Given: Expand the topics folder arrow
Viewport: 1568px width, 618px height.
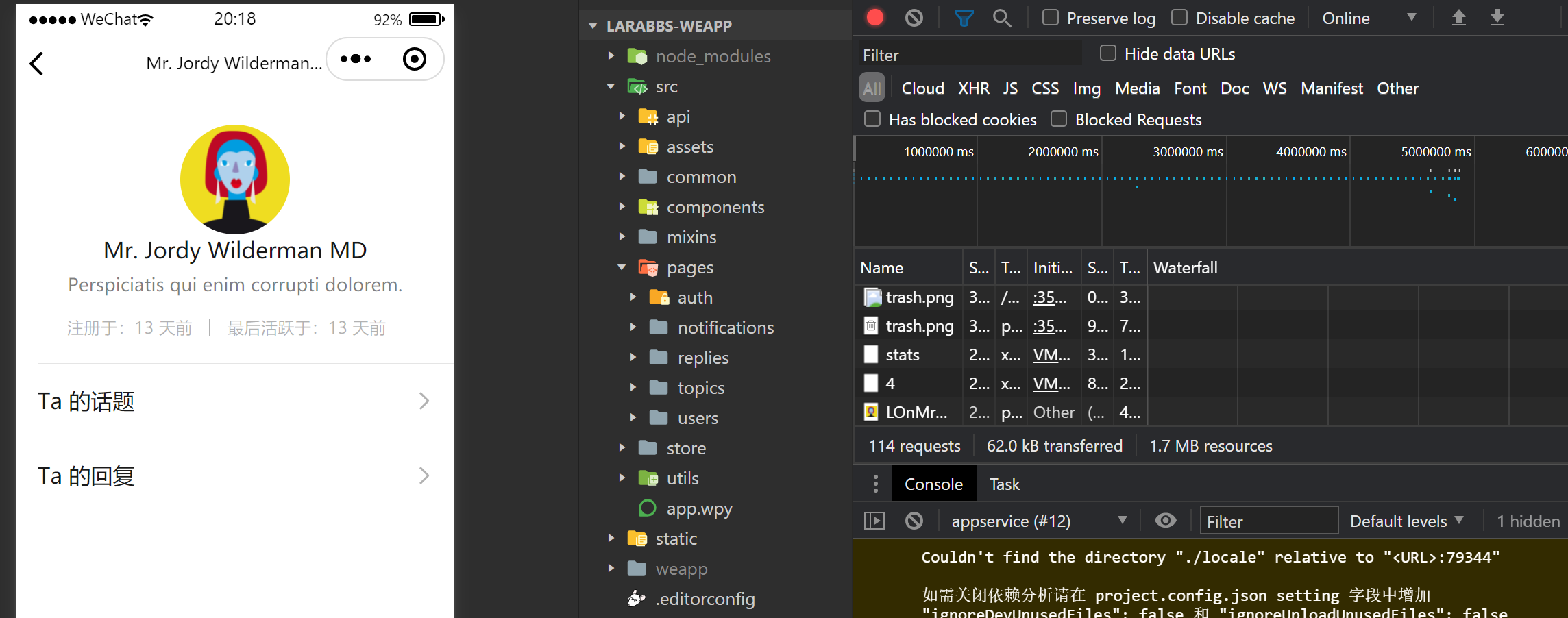Looking at the screenshot, I should tap(633, 388).
